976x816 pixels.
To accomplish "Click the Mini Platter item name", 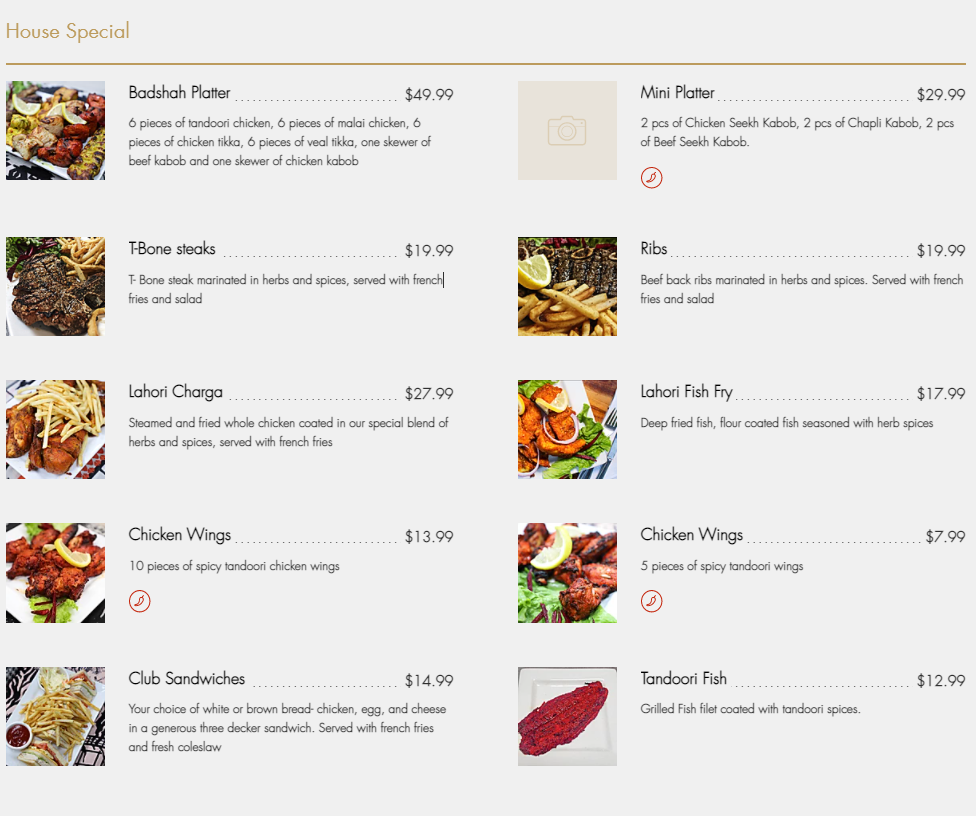I will (678, 93).
